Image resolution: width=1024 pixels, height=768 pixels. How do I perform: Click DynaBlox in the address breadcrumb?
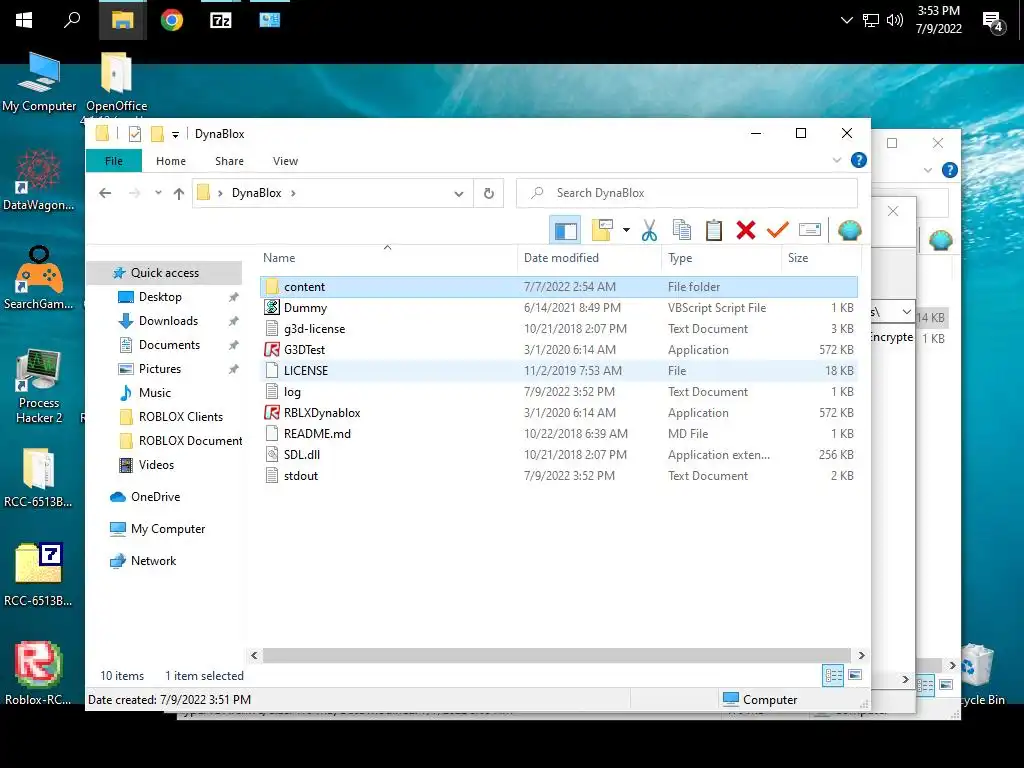[x=257, y=193]
